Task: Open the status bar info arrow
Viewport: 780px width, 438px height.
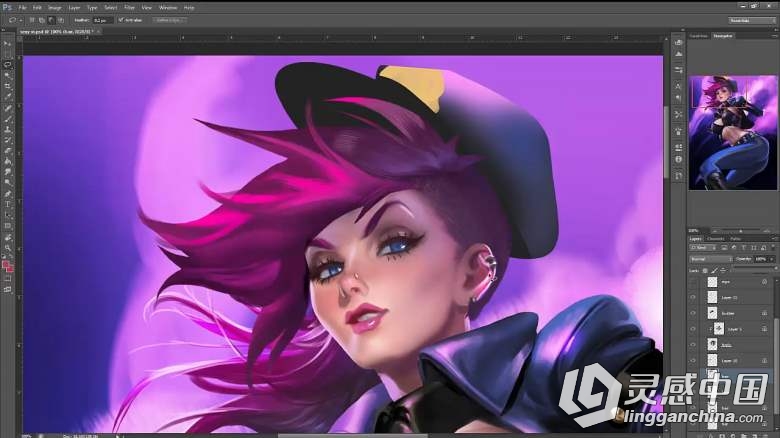Action: (118, 436)
